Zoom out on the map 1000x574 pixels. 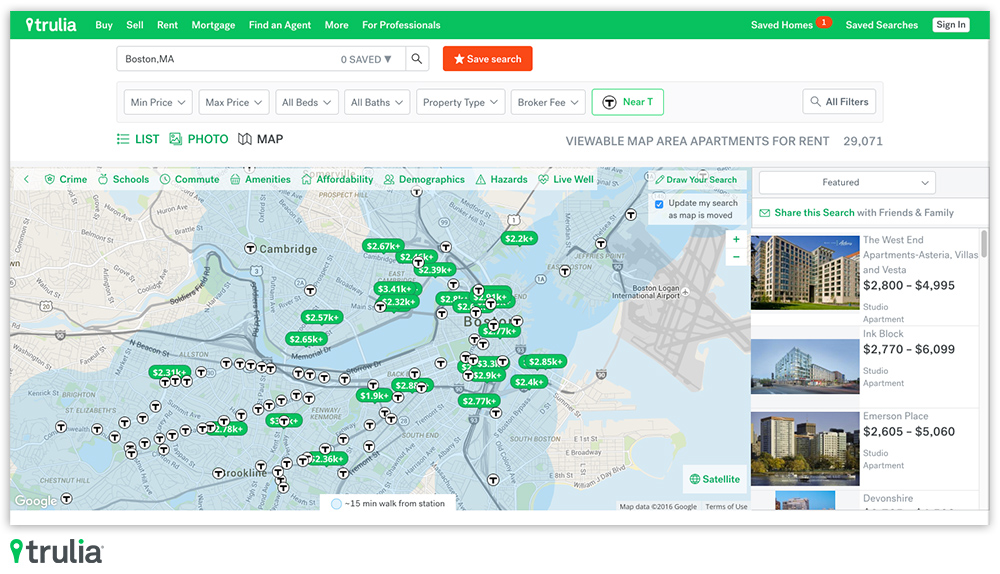click(737, 257)
